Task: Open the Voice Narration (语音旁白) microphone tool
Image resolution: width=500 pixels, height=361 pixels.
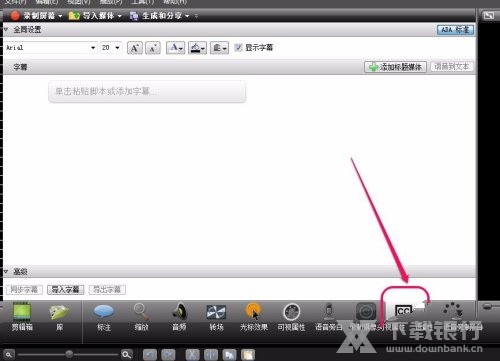Action: [329, 317]
